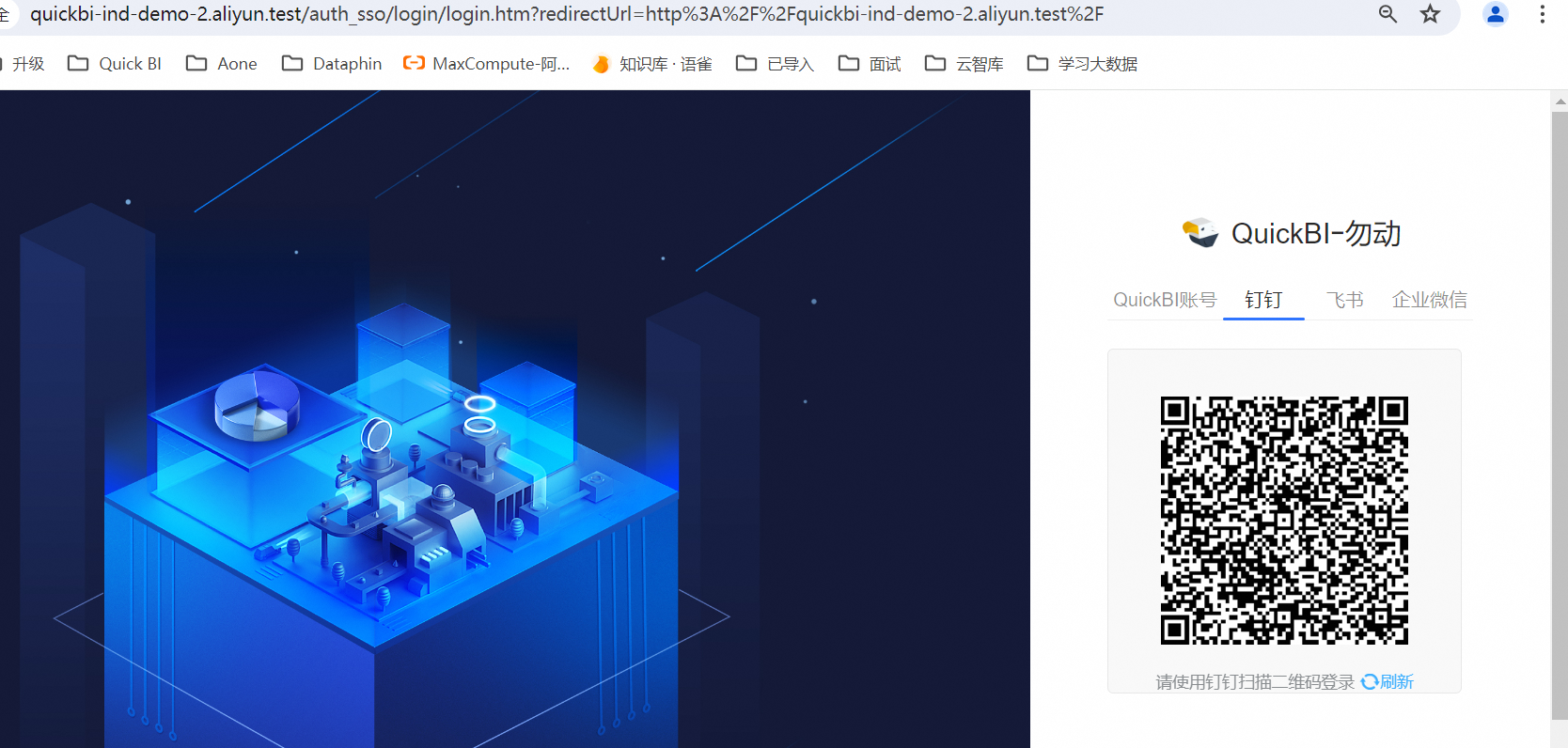The height and width of the screenshot is (748, 1568).
Task: Click the zoom magnifier icon in address bar
Action: (x=1388, y=14)
